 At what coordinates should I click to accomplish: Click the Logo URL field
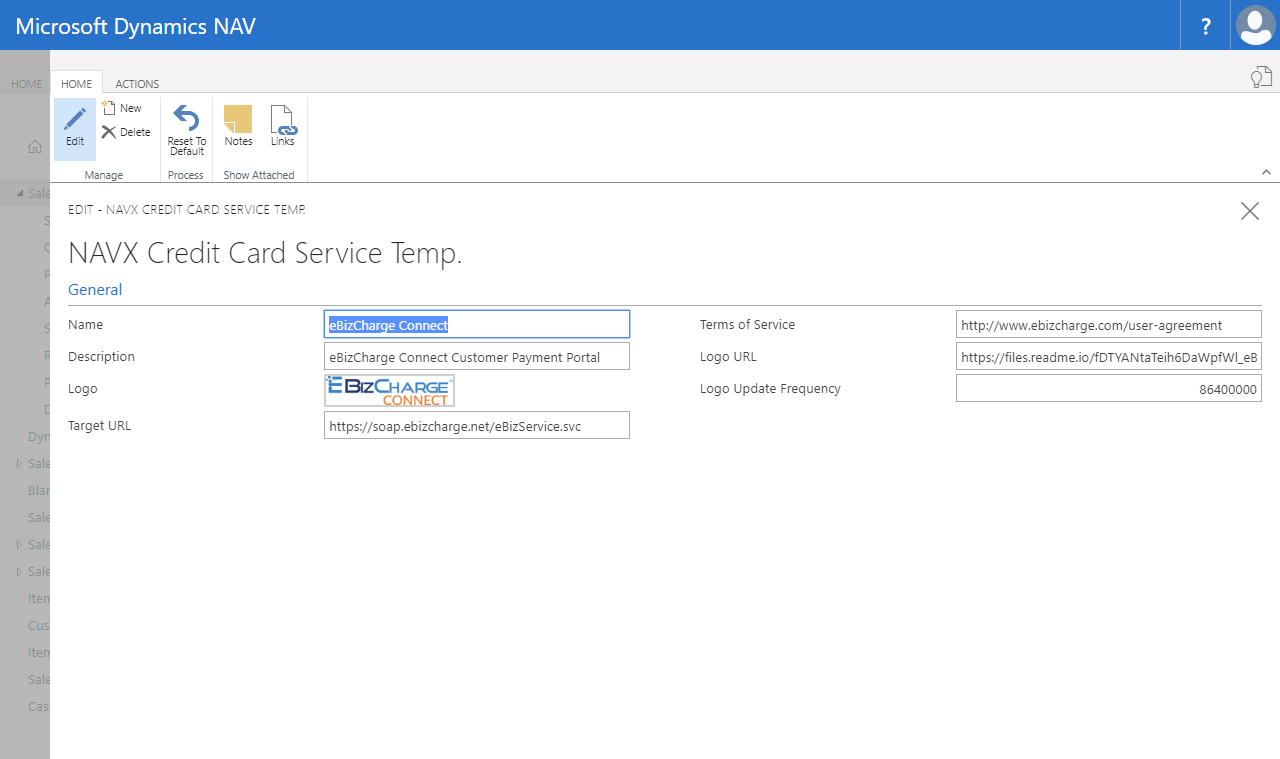[x=1109, y=357]
